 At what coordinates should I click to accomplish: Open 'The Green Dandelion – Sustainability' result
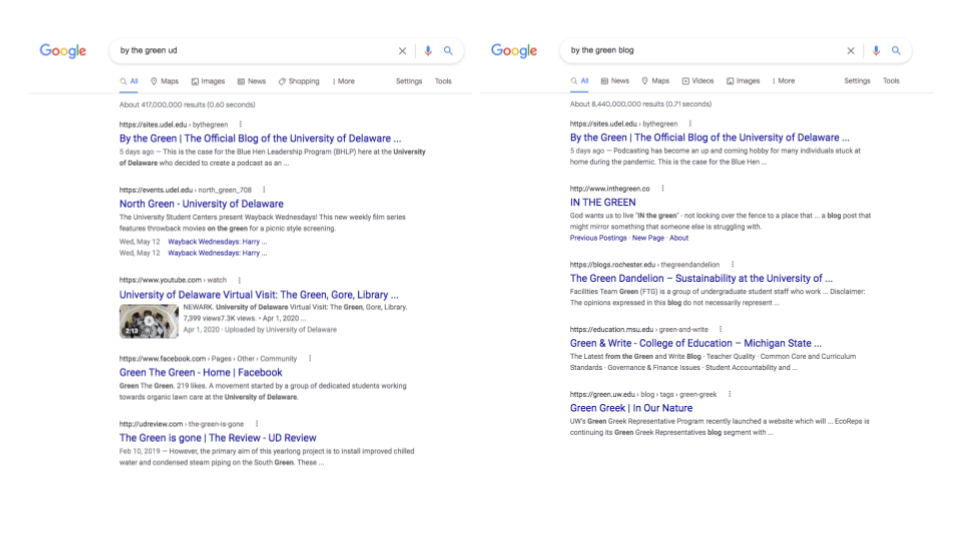pos(701,279)
